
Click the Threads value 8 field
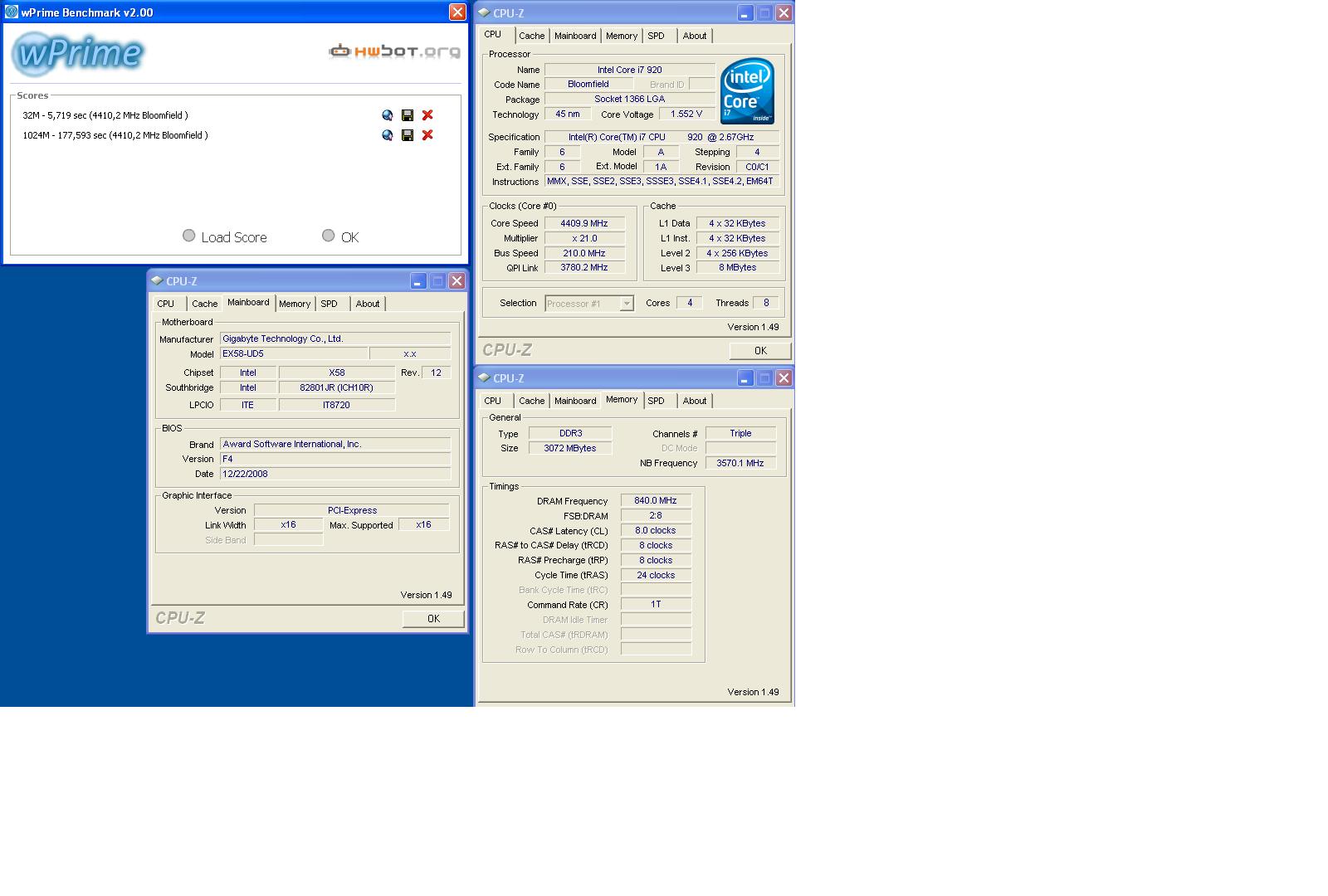(x=766, y=304)
